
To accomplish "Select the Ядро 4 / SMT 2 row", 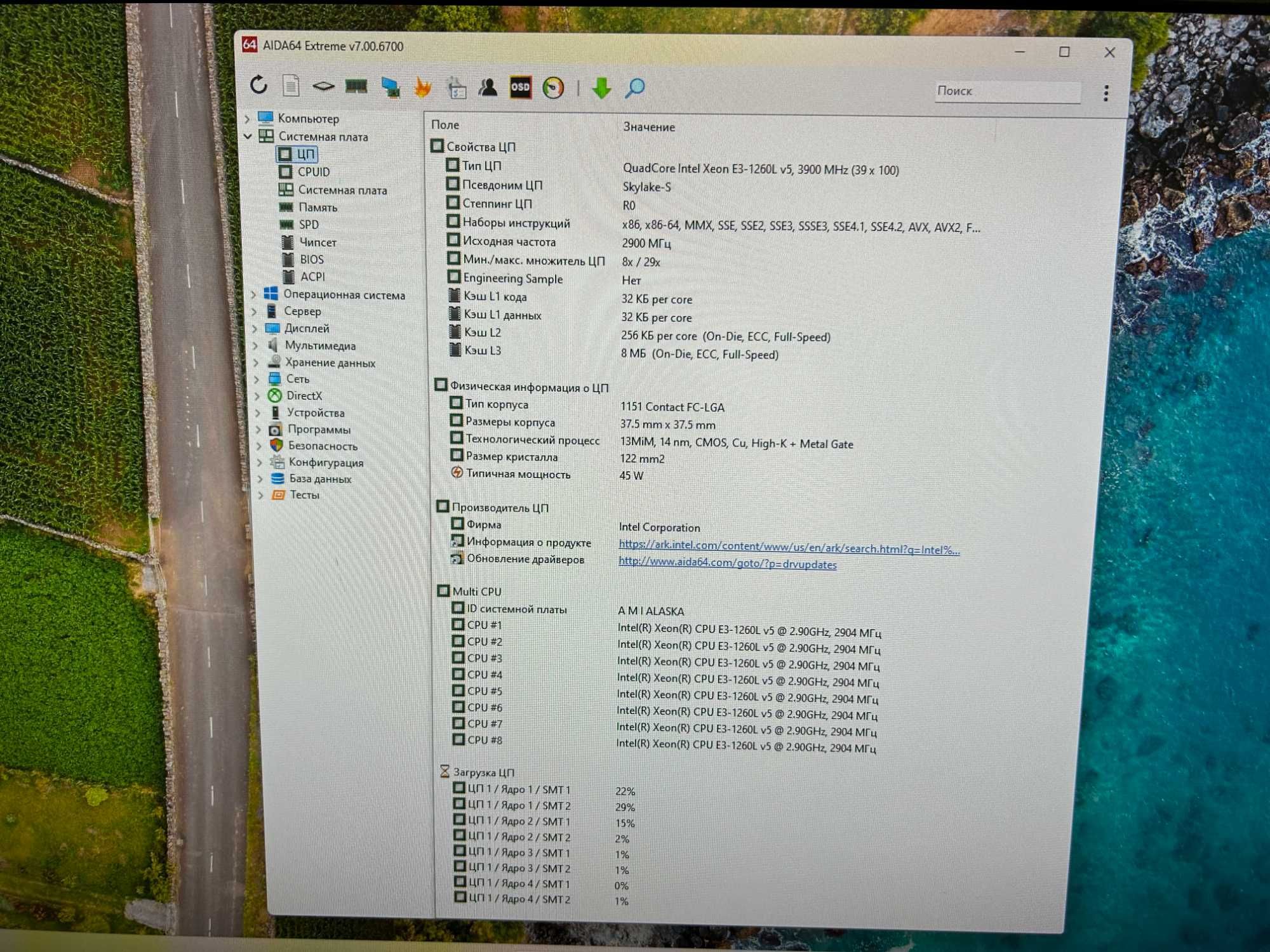I will [x=542, y=899].
